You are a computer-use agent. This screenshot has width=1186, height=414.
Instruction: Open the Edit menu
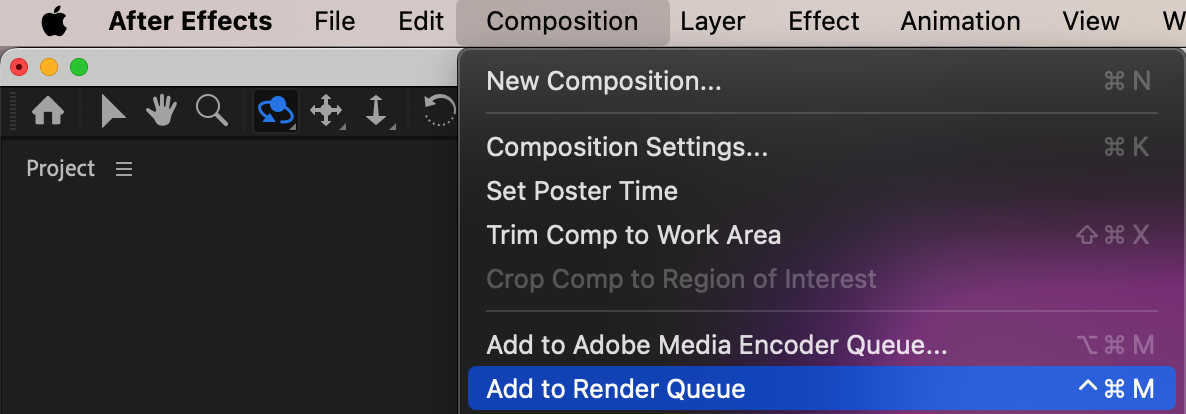click(421, 21)
